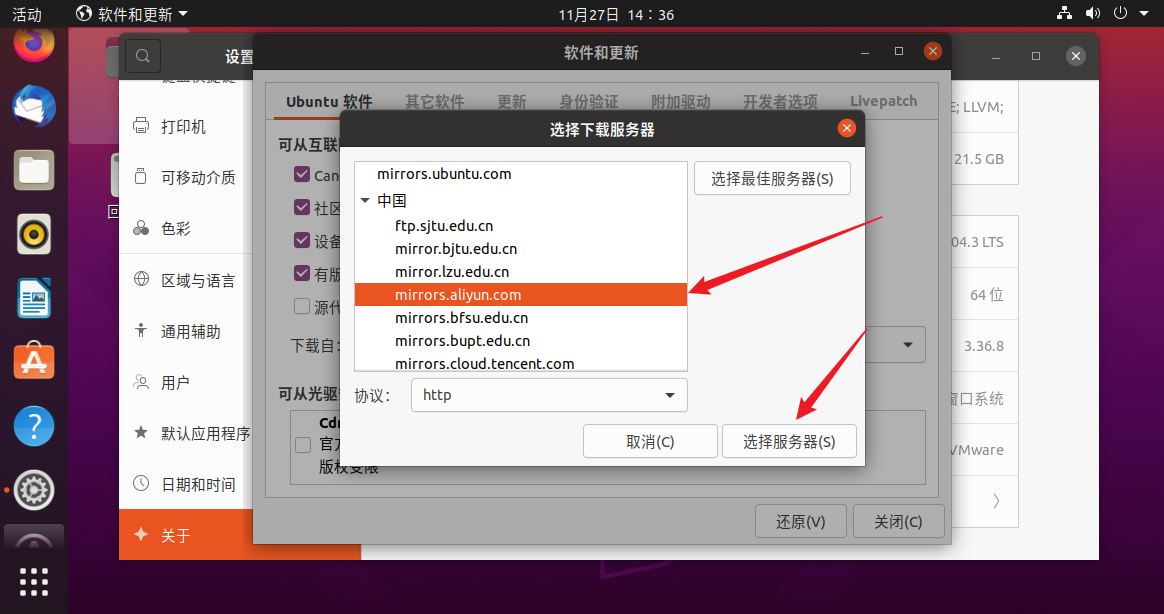Image resolution: width=1164 pixels, height=614 pixels.
Task: Toggle the 有版权 multiverse checkbox
Action: 302,273
